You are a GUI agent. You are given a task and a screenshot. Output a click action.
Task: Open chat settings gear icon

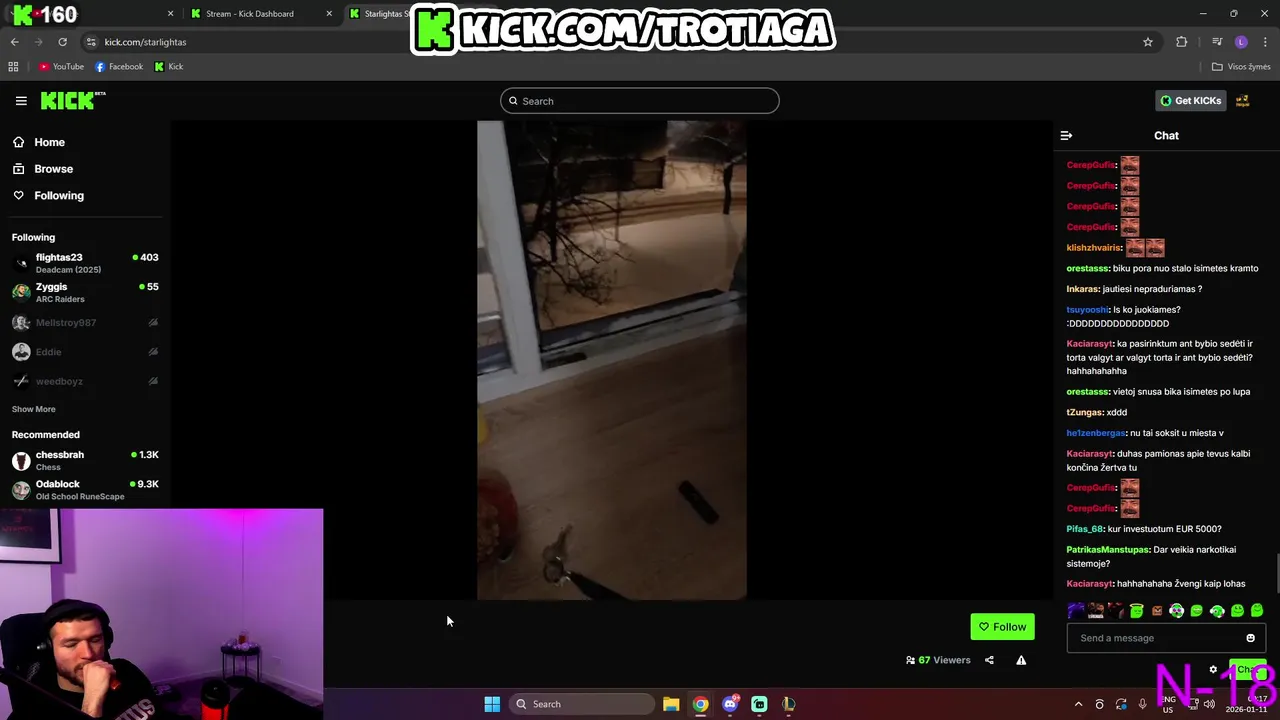coord(1213,670)
